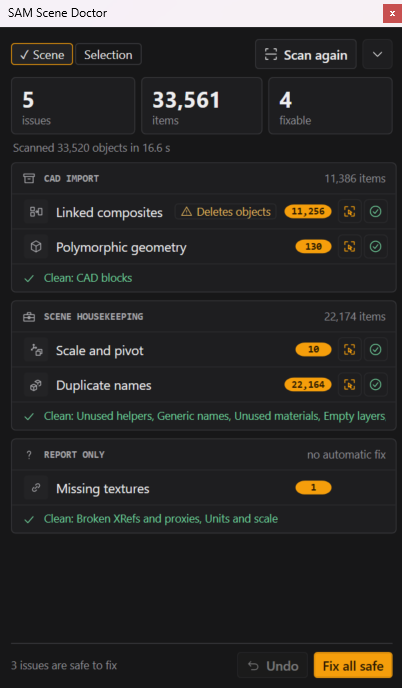Apply fix for Scale and pivot
Screen dimensions: 402x688
coord(376,350)
